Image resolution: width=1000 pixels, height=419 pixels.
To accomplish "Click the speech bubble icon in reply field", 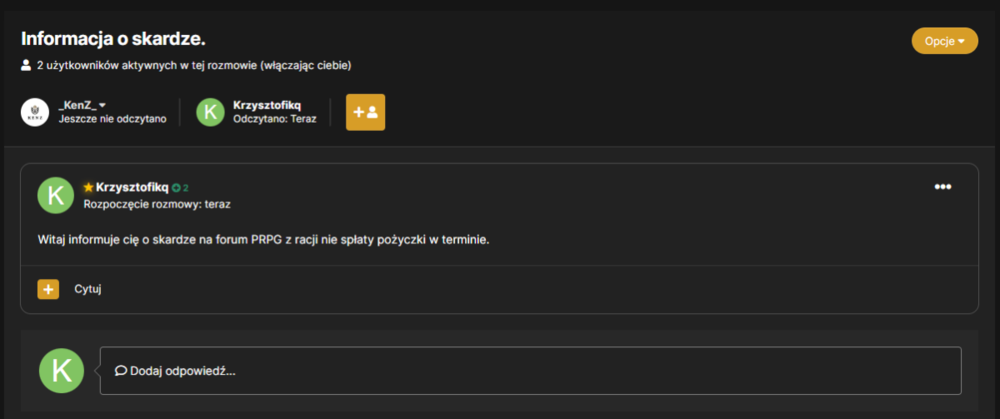I will tap(121, 371).
